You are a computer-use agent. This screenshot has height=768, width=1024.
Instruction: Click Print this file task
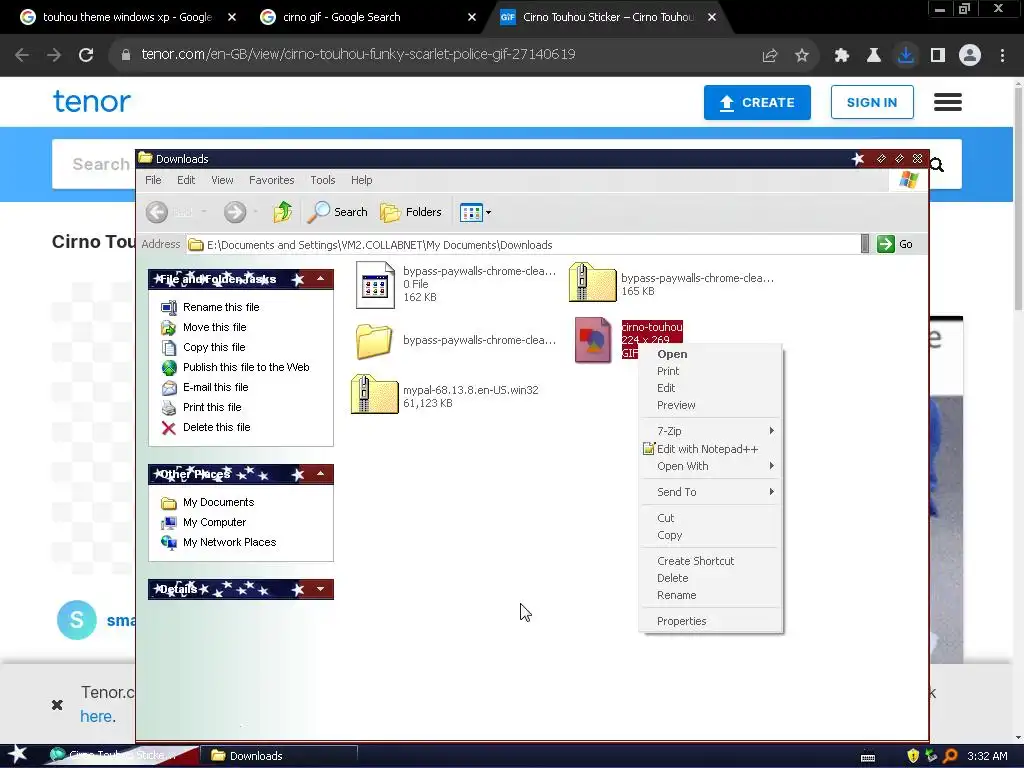[212, 408]
